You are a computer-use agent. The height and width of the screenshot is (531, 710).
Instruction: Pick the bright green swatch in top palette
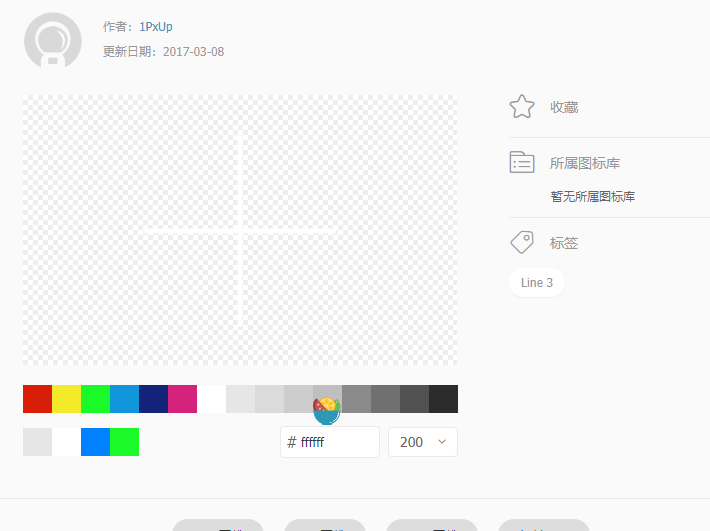click(96, 399)
